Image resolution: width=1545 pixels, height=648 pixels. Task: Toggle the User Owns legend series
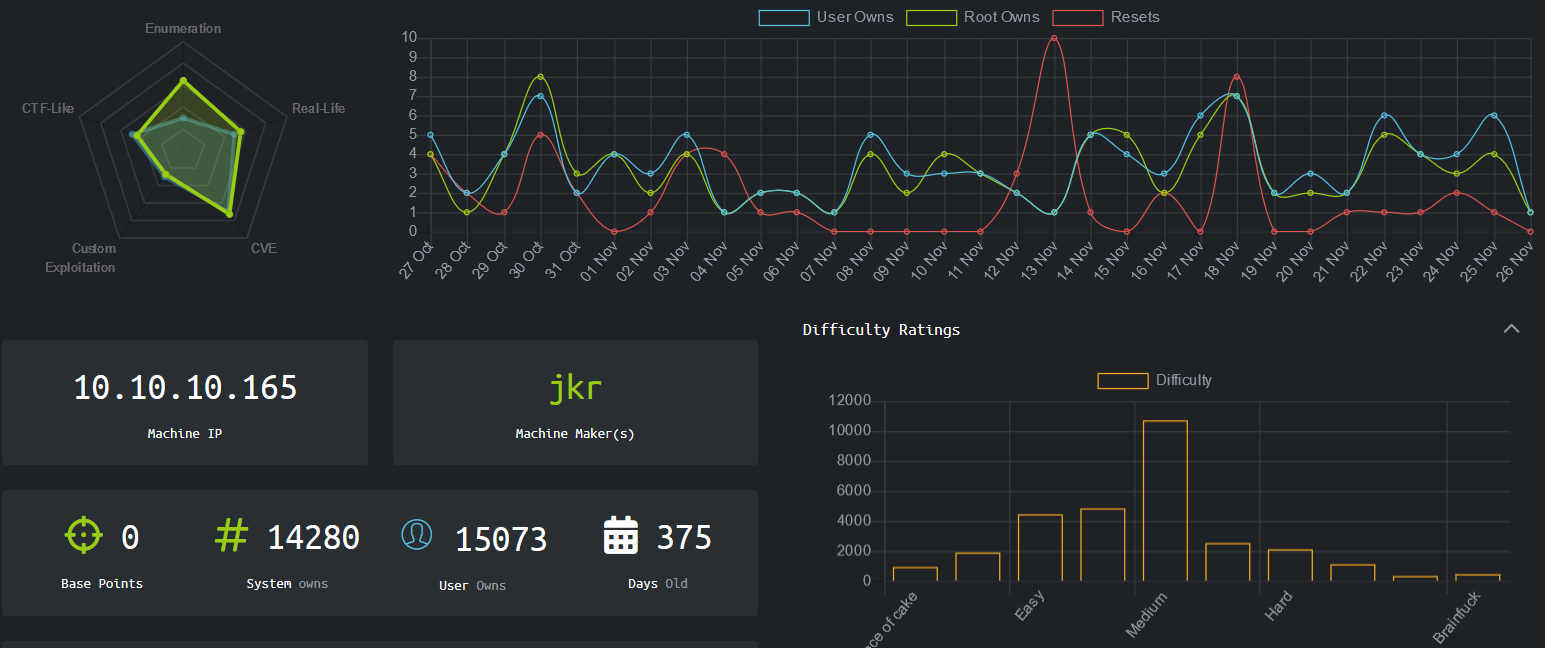[826, 17]
